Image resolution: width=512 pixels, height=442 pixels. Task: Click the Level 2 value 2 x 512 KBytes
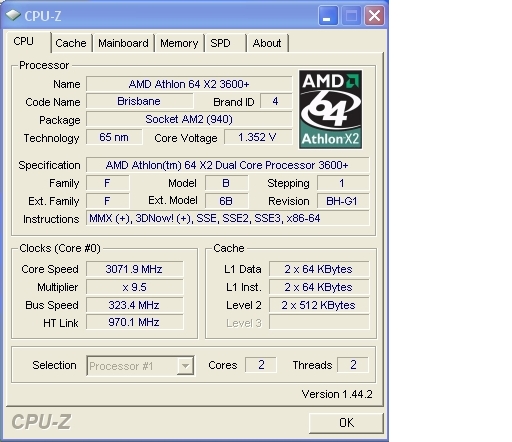pyautogui.click(x=319, y=305)
